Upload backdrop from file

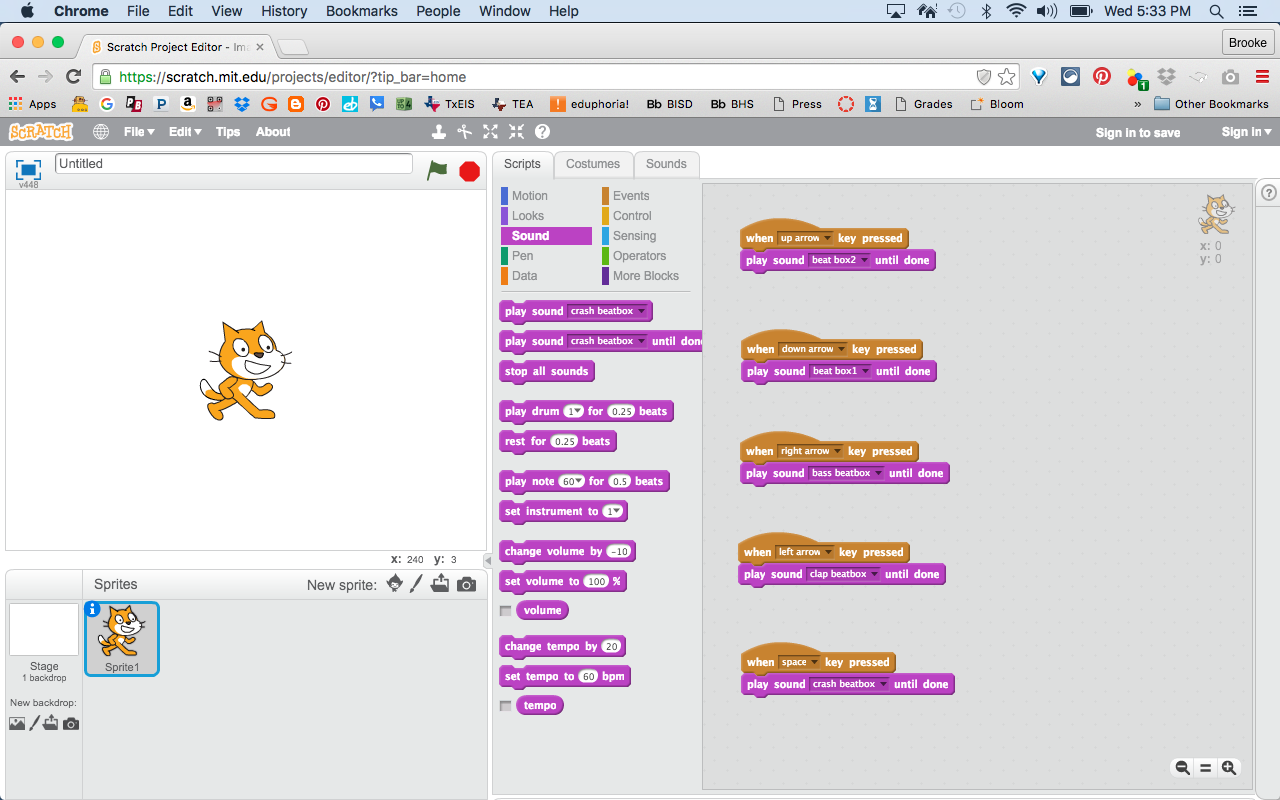[51, 723]
